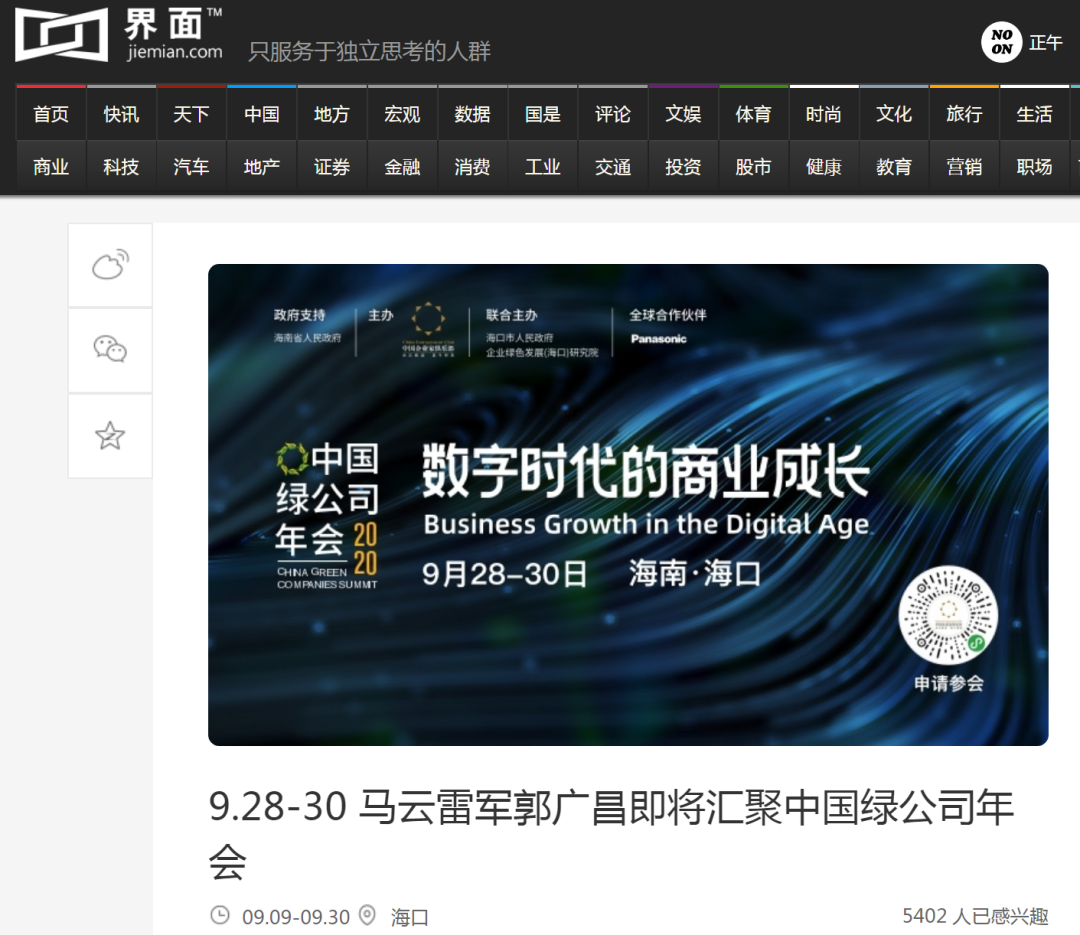This screenshot has width=1080, height=935.
Task: Go to the 评论 section
Action: [x=613, y=114]
